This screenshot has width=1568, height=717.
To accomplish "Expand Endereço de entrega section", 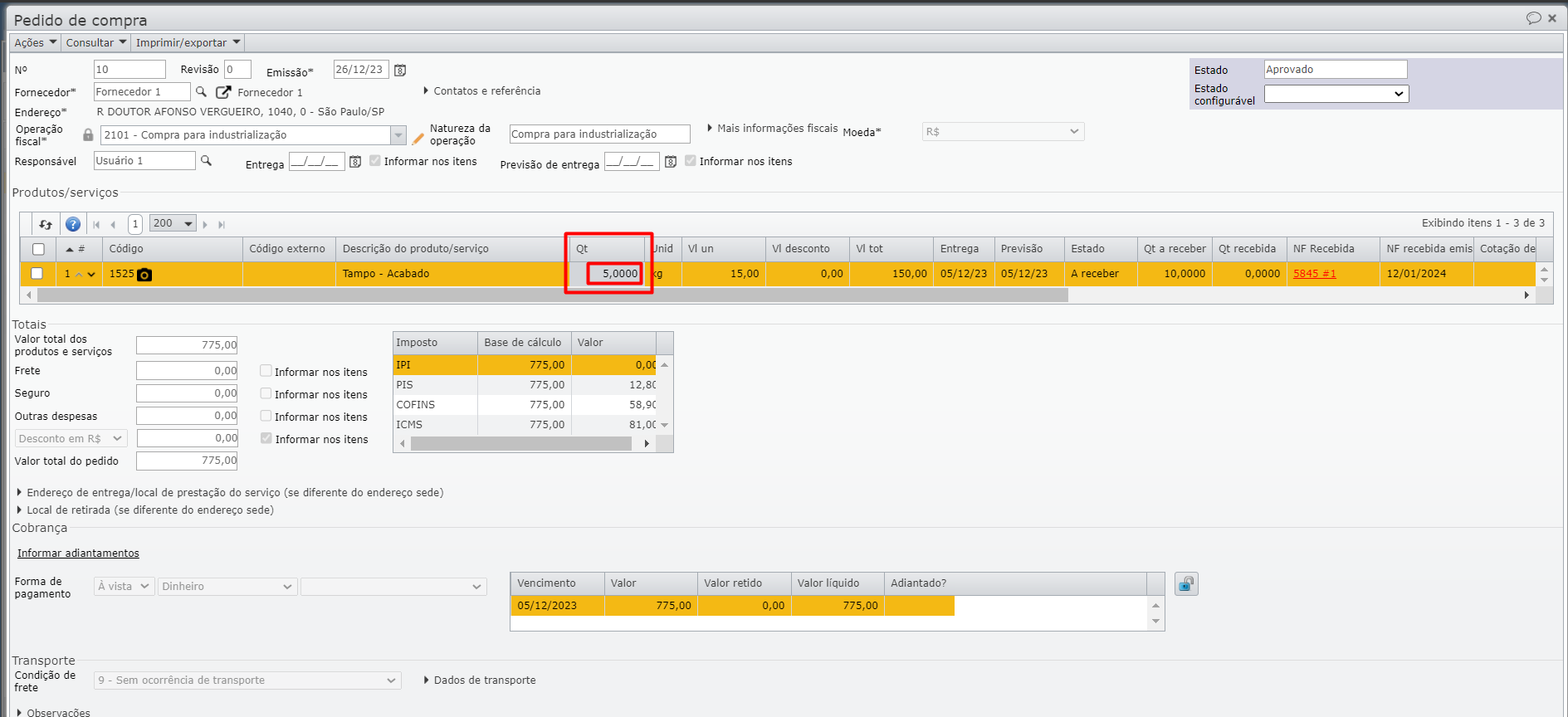I will click(230, 493).
